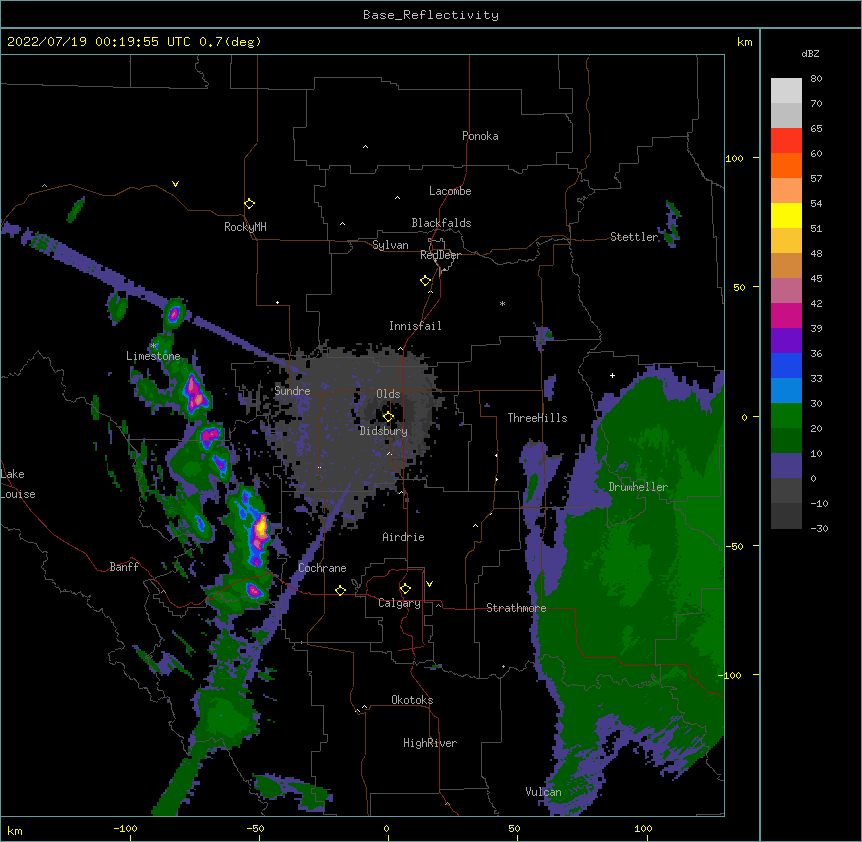Click the Olds label
Viewport: 862px width, 842px height.
(x=388, y=394)
